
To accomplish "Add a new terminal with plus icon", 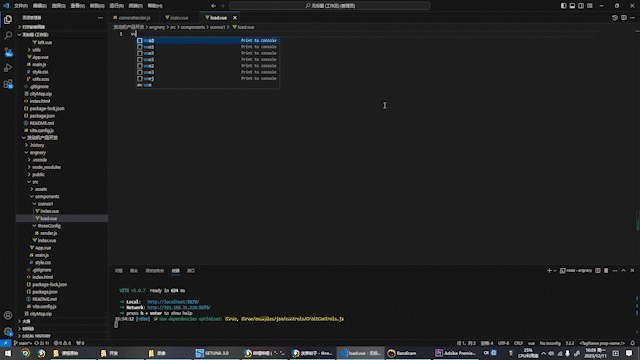I will 549,271.
